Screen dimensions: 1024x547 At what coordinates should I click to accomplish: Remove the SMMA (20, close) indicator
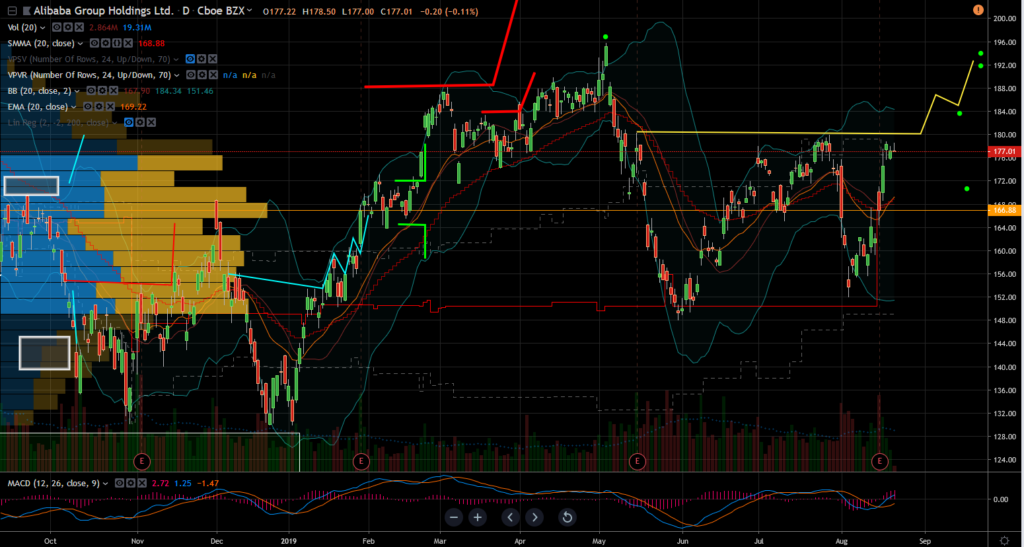point(128,43)
